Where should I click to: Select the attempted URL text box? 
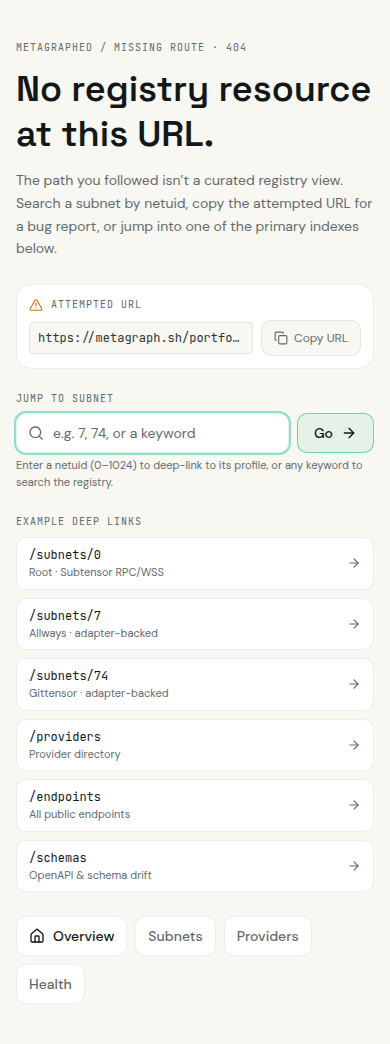[141, 338]
